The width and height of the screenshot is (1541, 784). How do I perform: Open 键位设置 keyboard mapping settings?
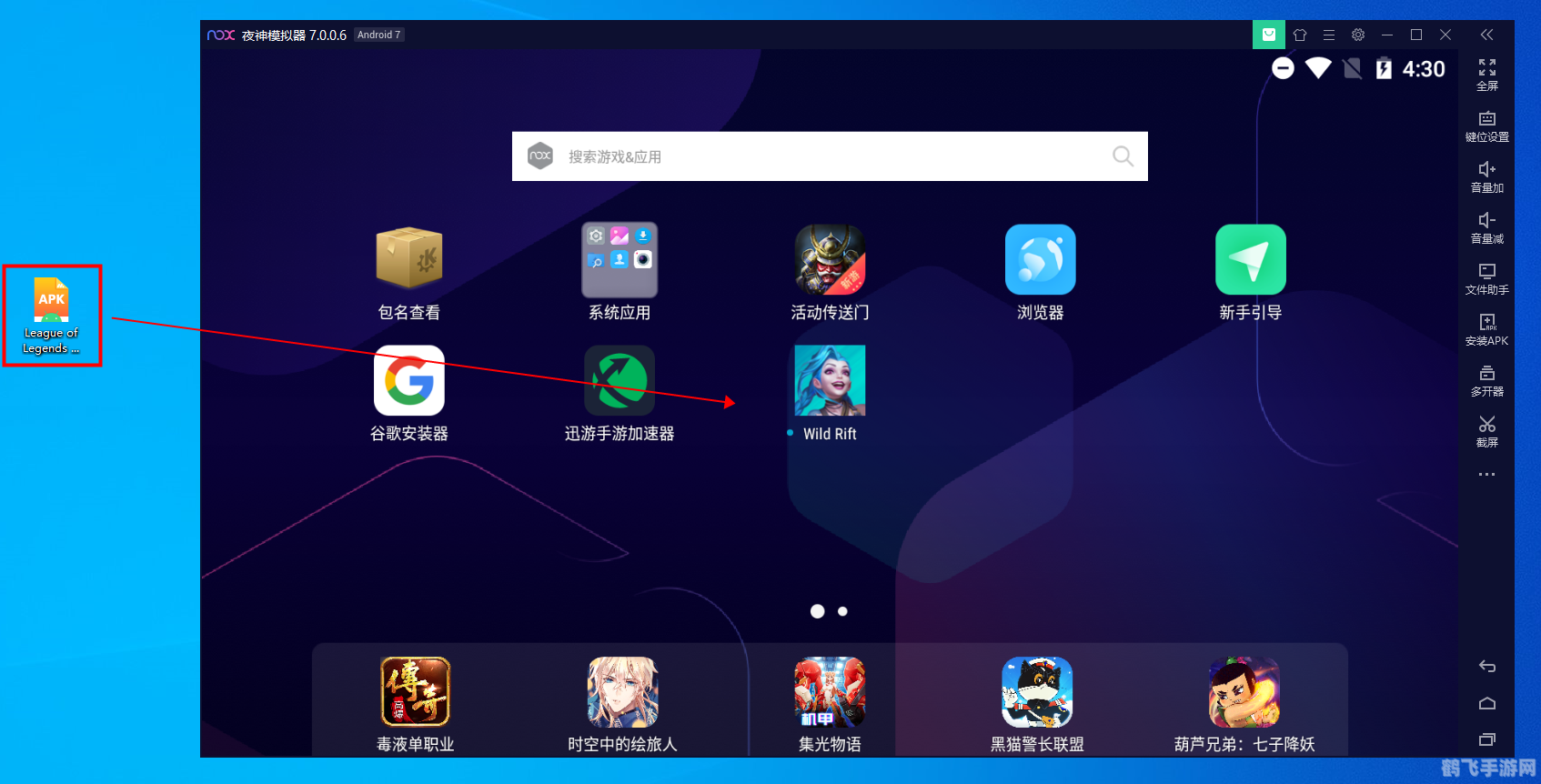click(x=1486, y=126)
